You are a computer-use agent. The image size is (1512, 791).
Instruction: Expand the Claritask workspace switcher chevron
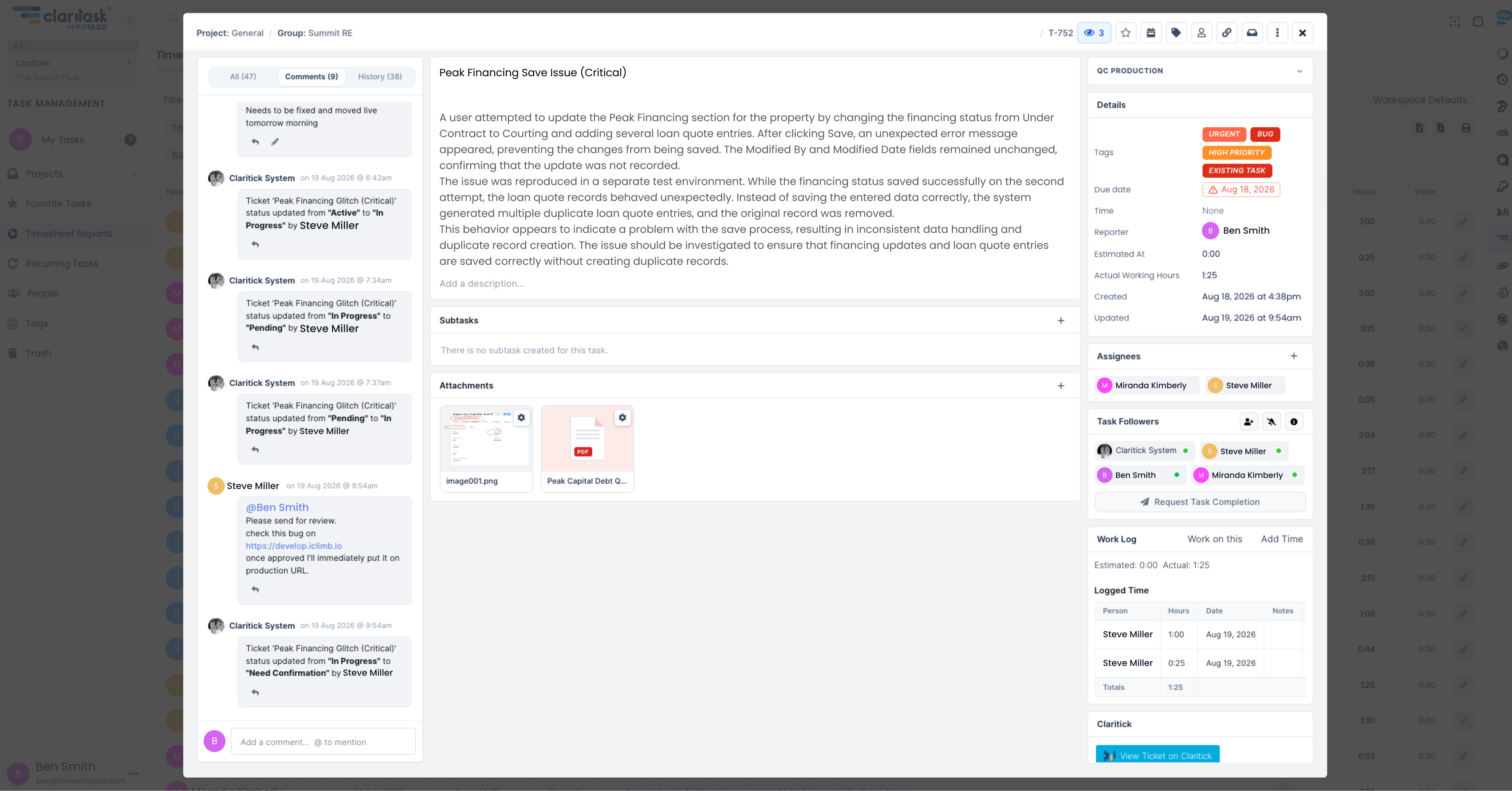(128, 63)
